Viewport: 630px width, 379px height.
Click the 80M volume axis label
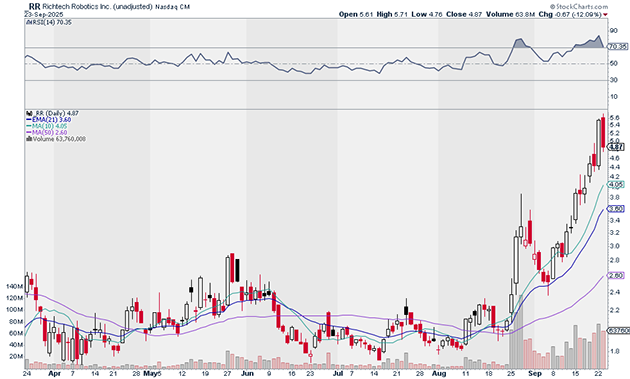coord(16,322)
